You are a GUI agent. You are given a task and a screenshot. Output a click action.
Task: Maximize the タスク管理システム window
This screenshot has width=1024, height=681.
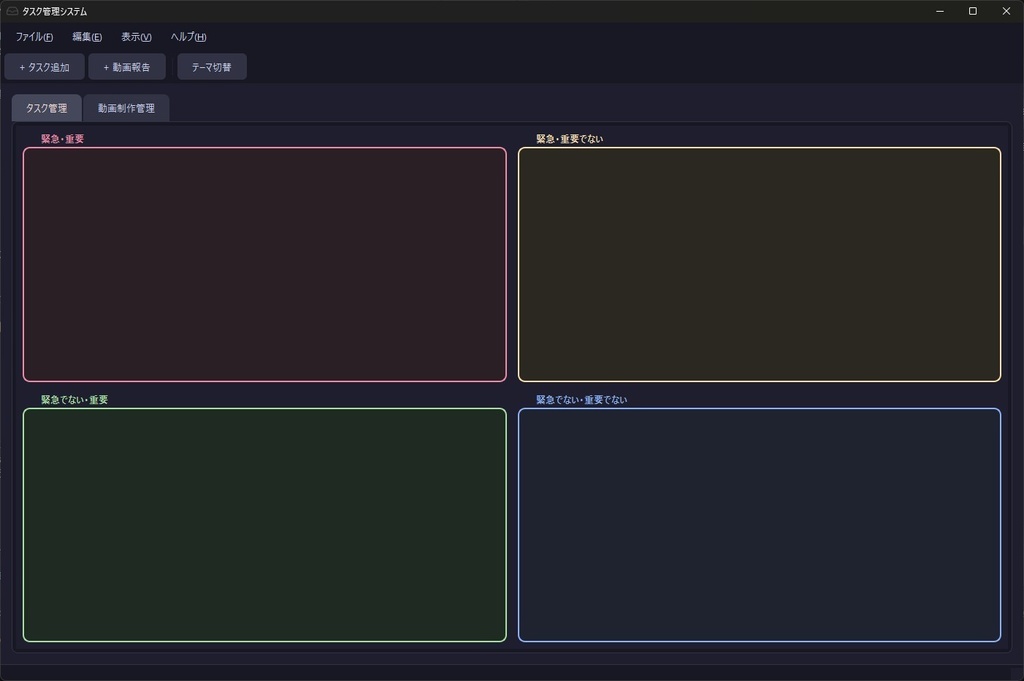(972, 11)
